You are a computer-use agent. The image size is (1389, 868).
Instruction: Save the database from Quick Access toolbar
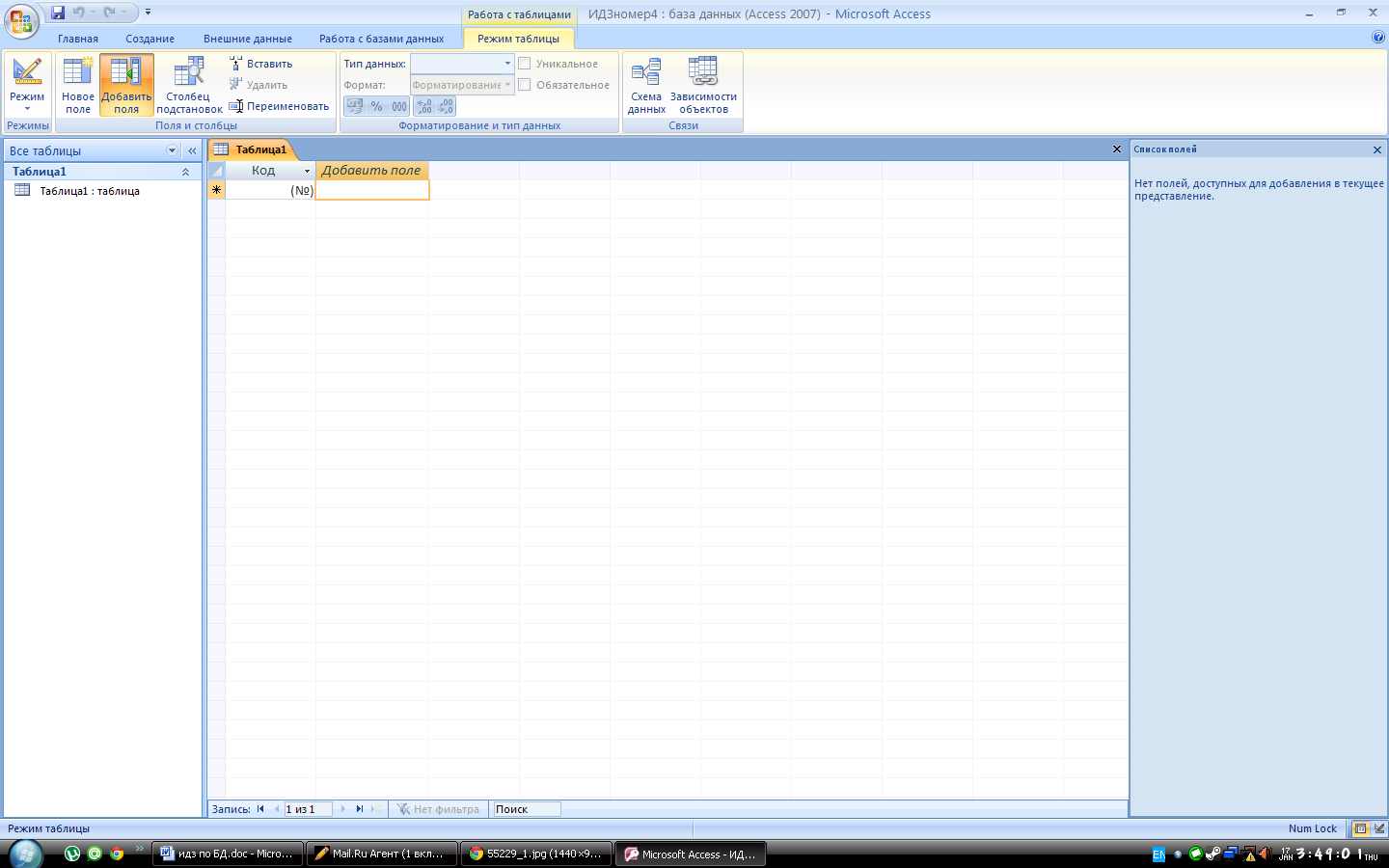58,13
